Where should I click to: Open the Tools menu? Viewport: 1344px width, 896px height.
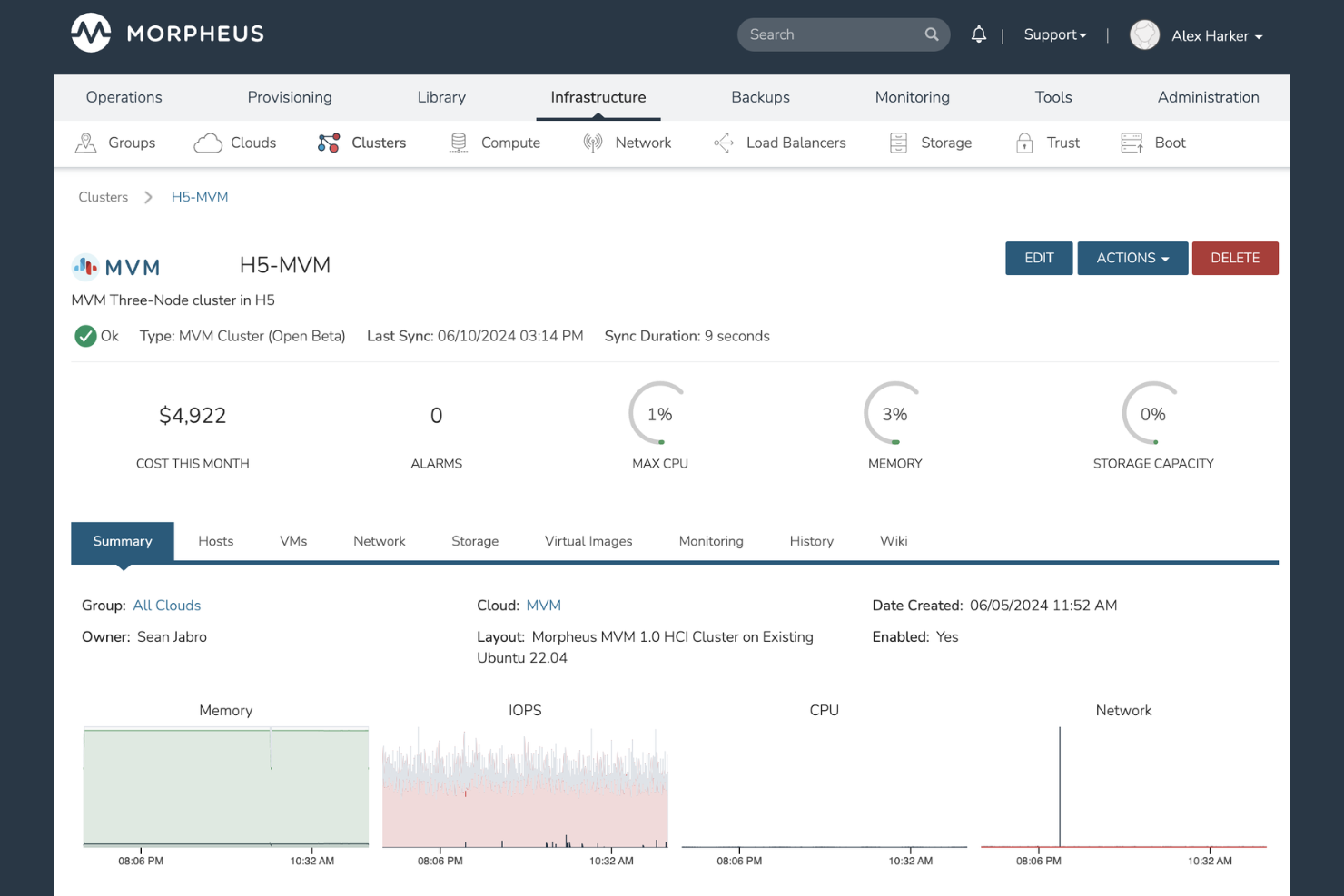pos(1053,97)
